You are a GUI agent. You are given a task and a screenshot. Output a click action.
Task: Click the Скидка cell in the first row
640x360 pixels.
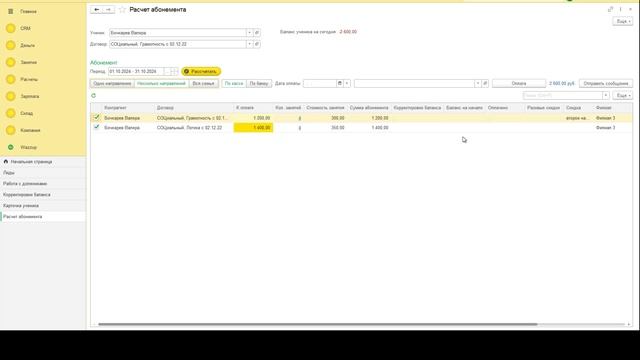coord(578,118)
